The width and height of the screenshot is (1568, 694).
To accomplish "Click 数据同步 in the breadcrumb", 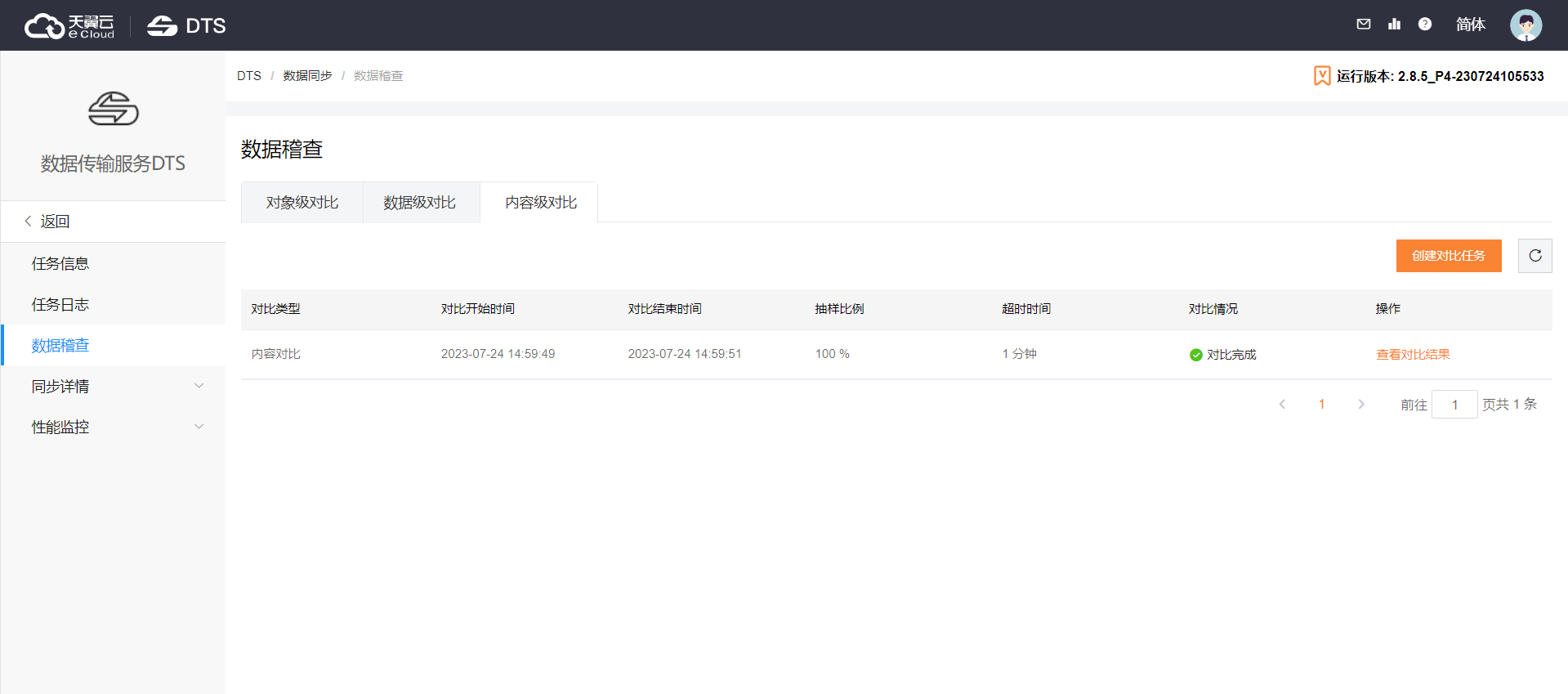I will click(307, 76).
